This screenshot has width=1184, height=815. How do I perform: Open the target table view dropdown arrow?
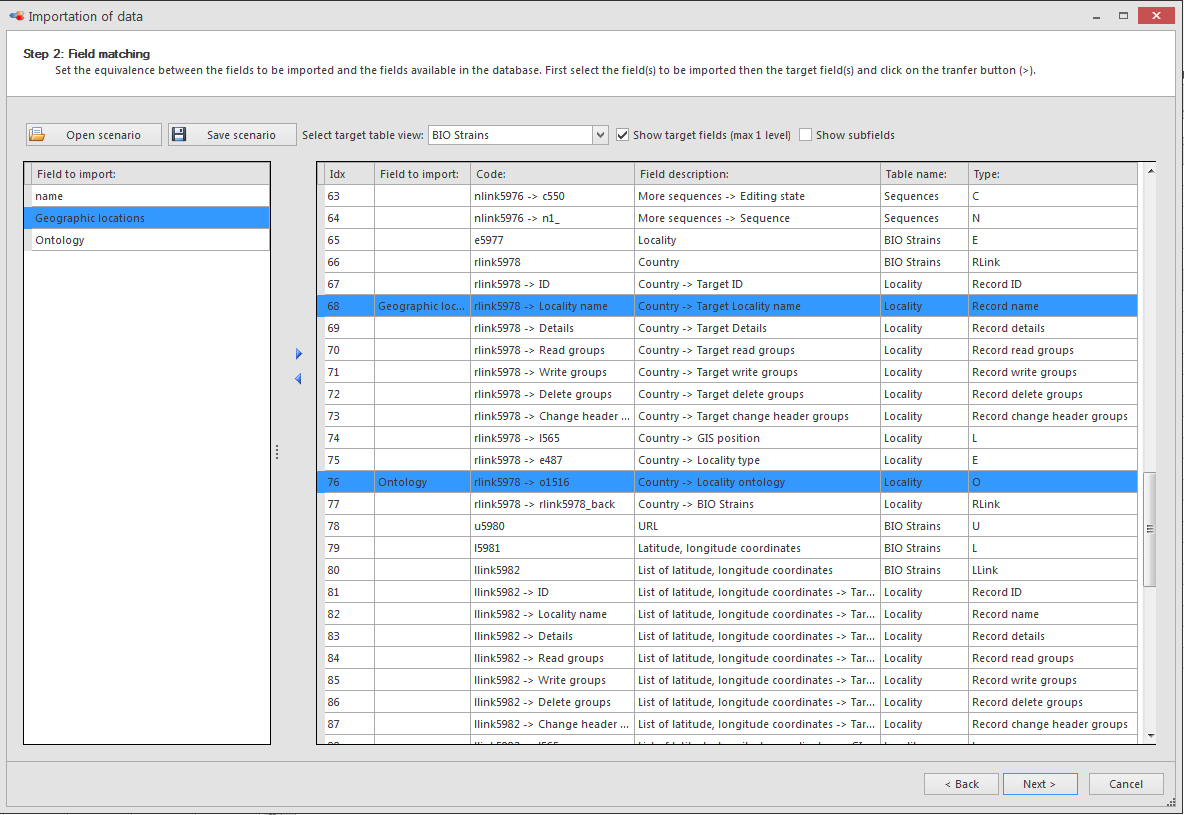600,134
